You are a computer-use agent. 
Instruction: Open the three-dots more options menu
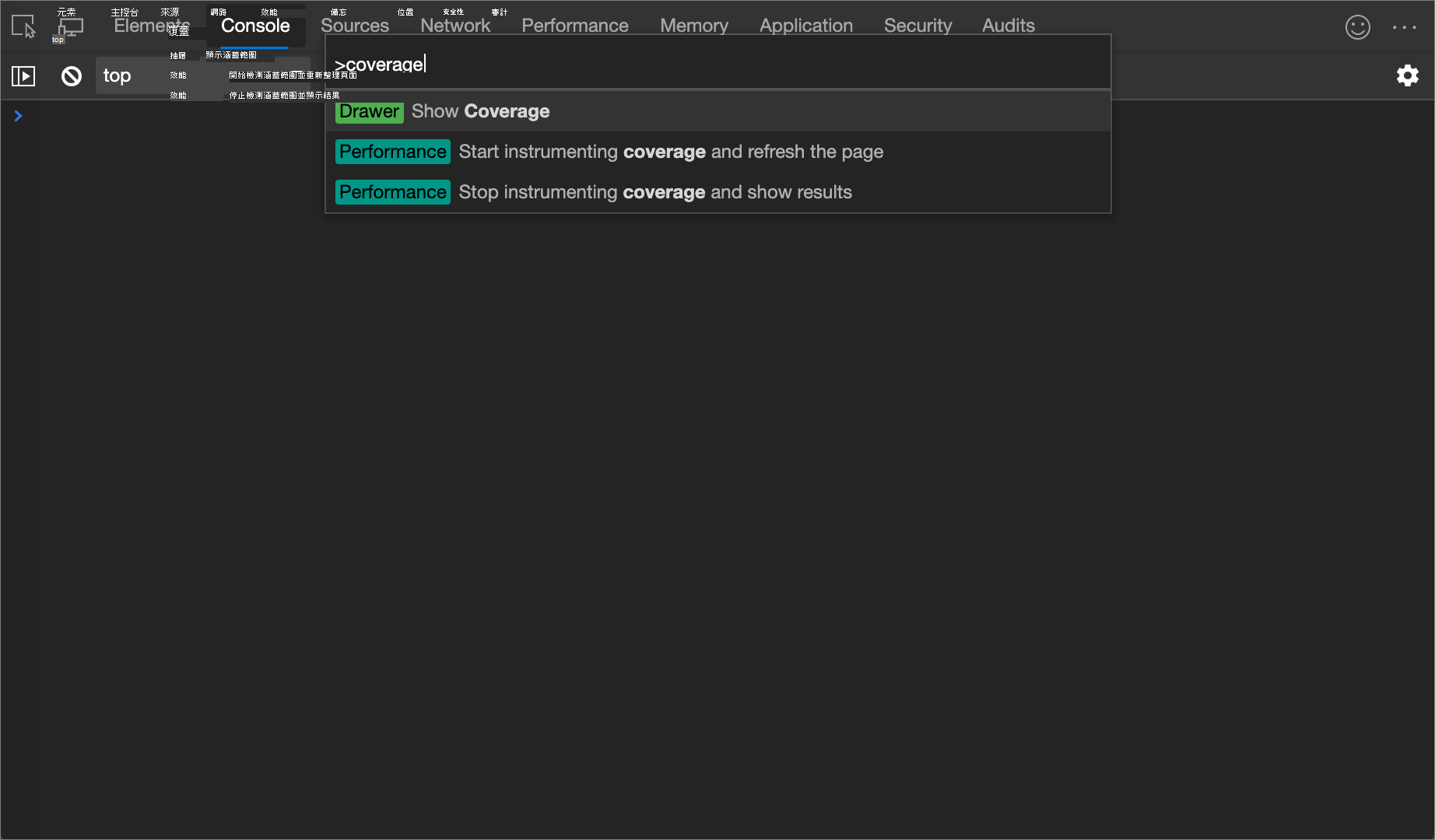1405,27
